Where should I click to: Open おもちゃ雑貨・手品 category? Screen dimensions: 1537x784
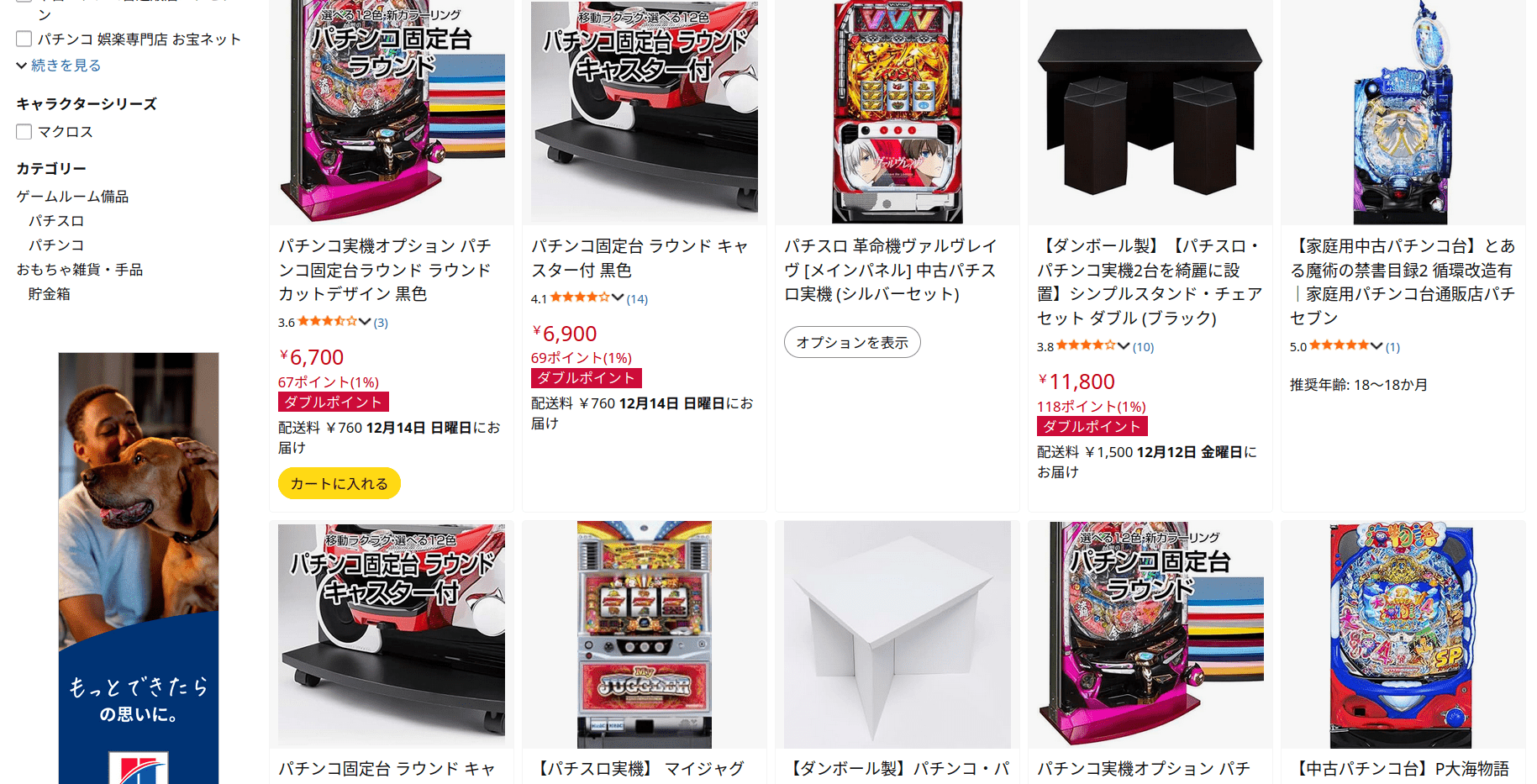click(x=80, y=270)
